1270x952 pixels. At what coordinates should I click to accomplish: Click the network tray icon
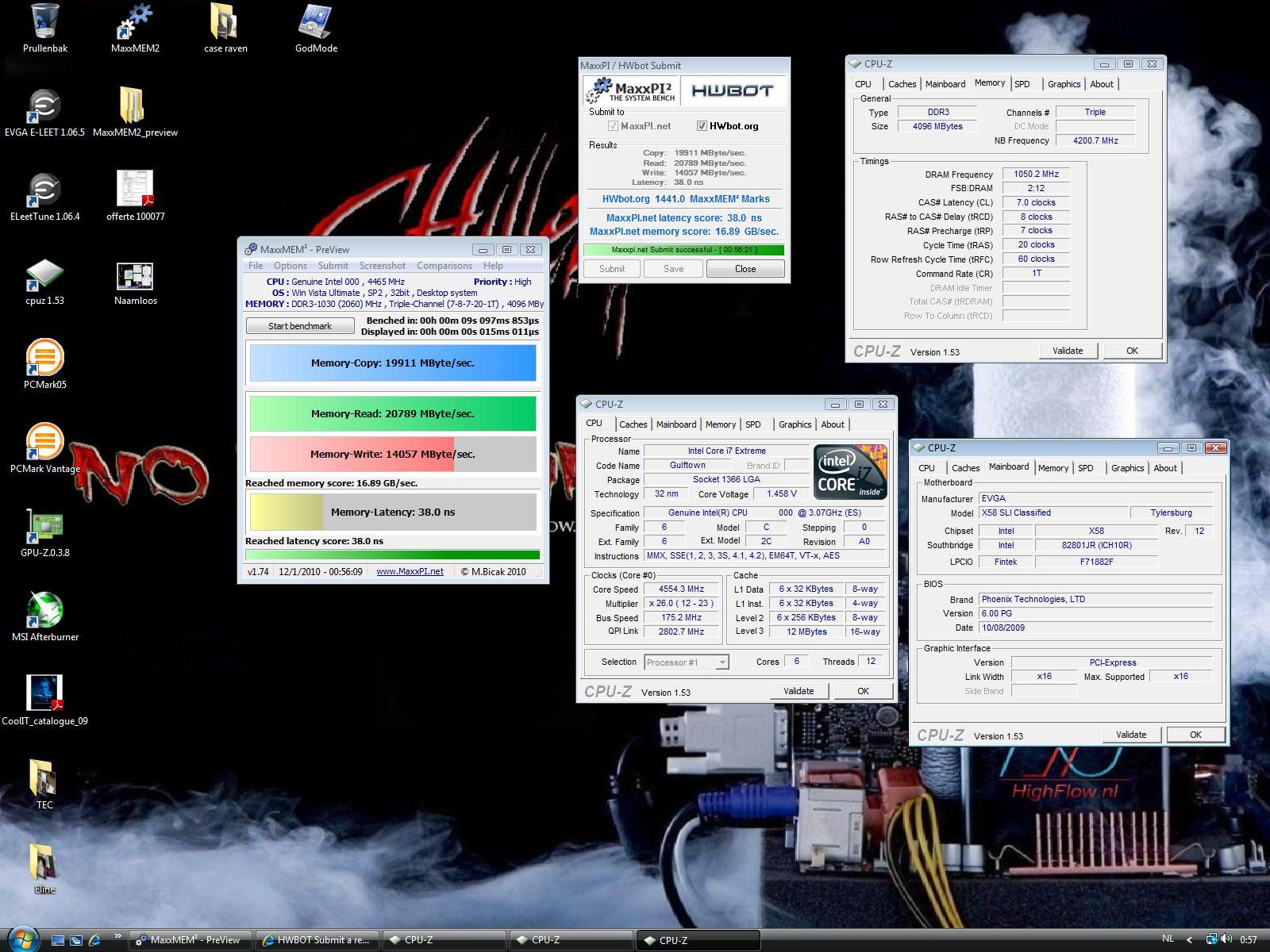point(1212,939)
